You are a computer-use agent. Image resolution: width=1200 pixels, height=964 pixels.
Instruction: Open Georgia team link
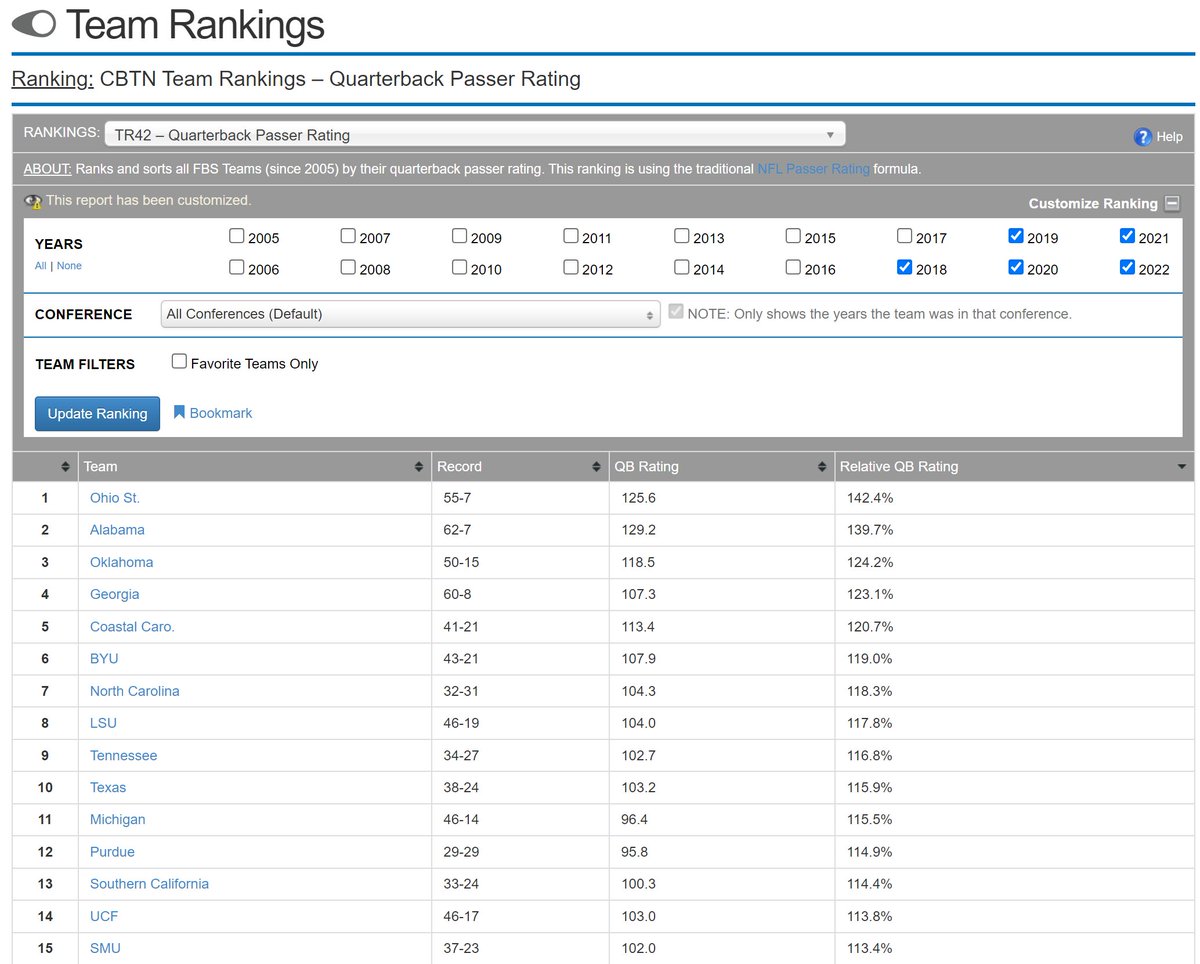pyautogui.click(x=115, y=594)
